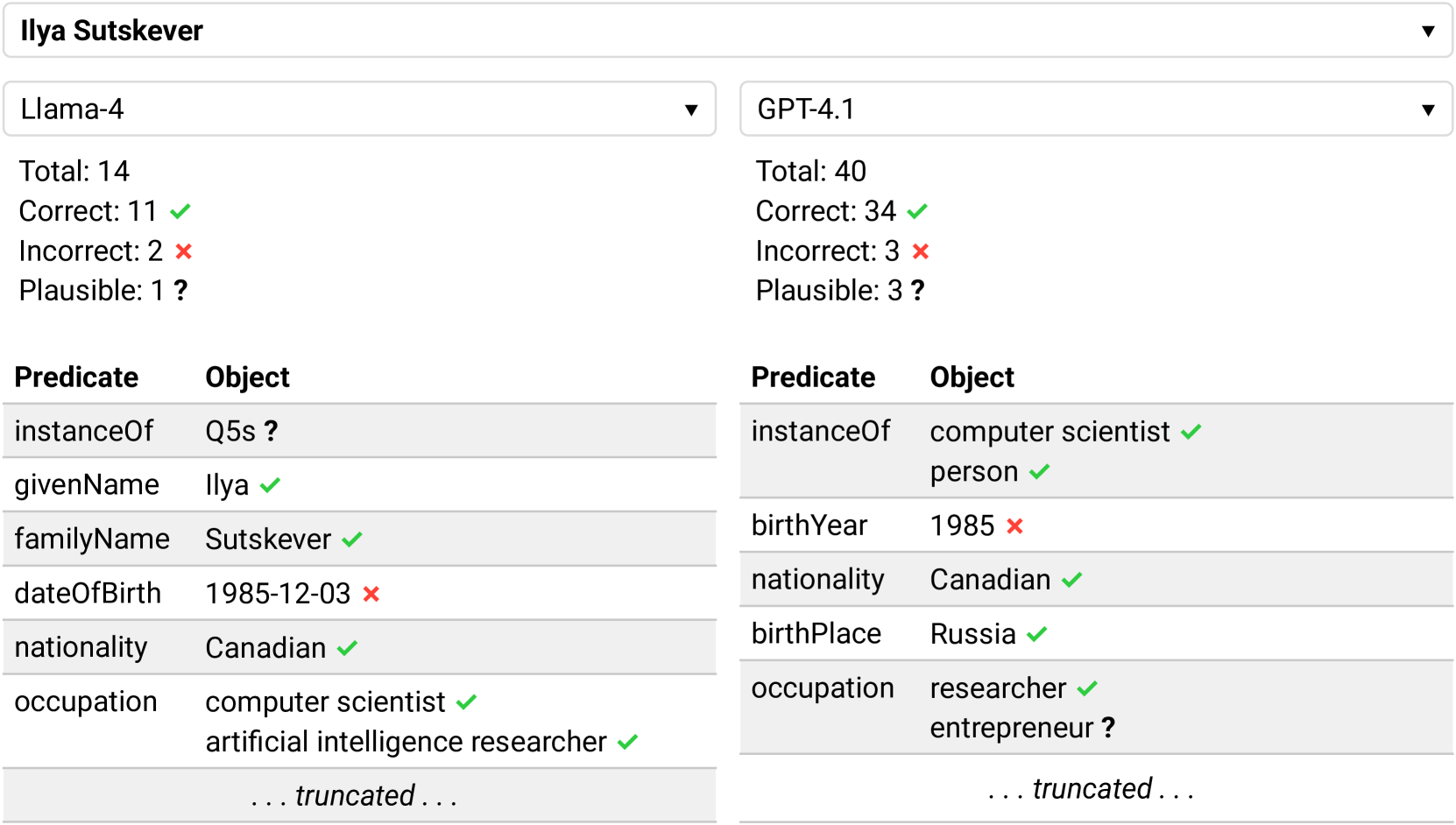Image resolution: width=1456 pixels, height=825 pixels.
Task: Click the Russia object value
Action: pos(972,634)
